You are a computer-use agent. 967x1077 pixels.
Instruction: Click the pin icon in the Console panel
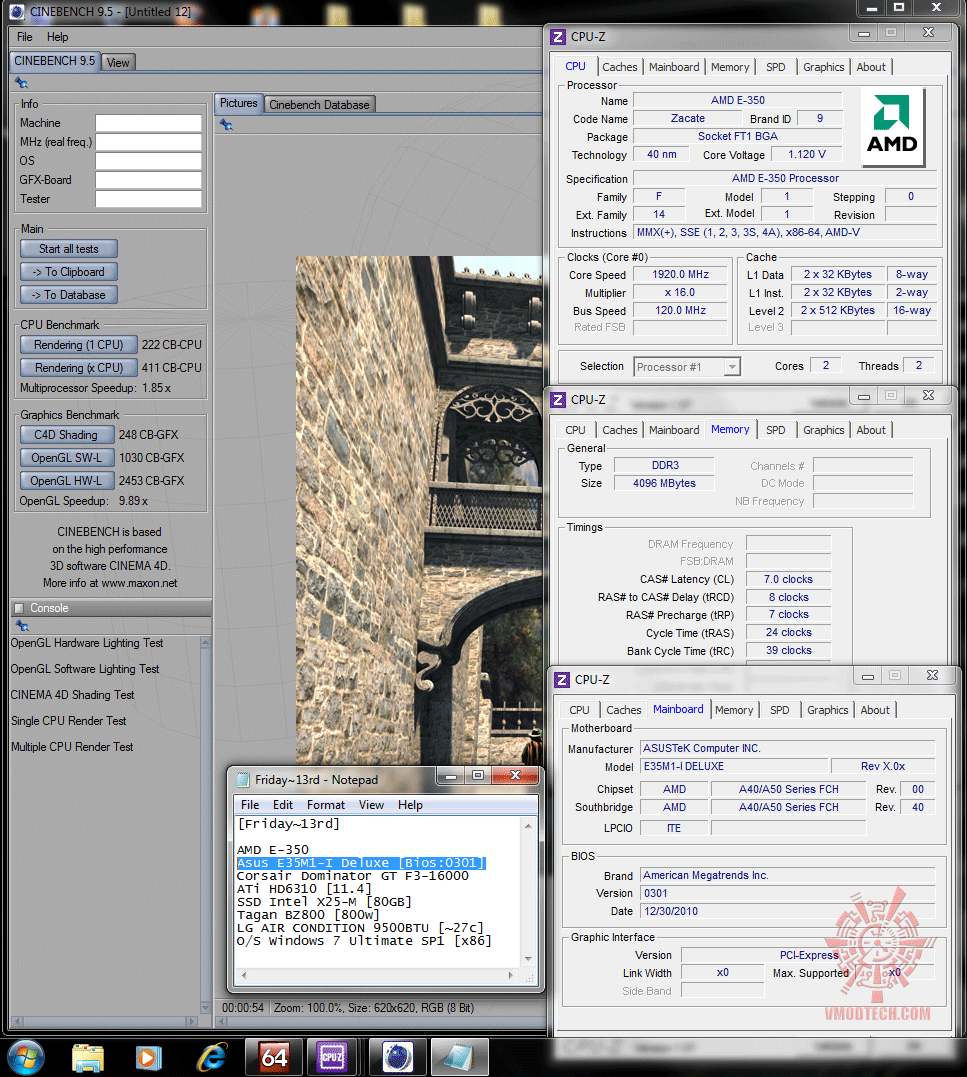point(21,626)
